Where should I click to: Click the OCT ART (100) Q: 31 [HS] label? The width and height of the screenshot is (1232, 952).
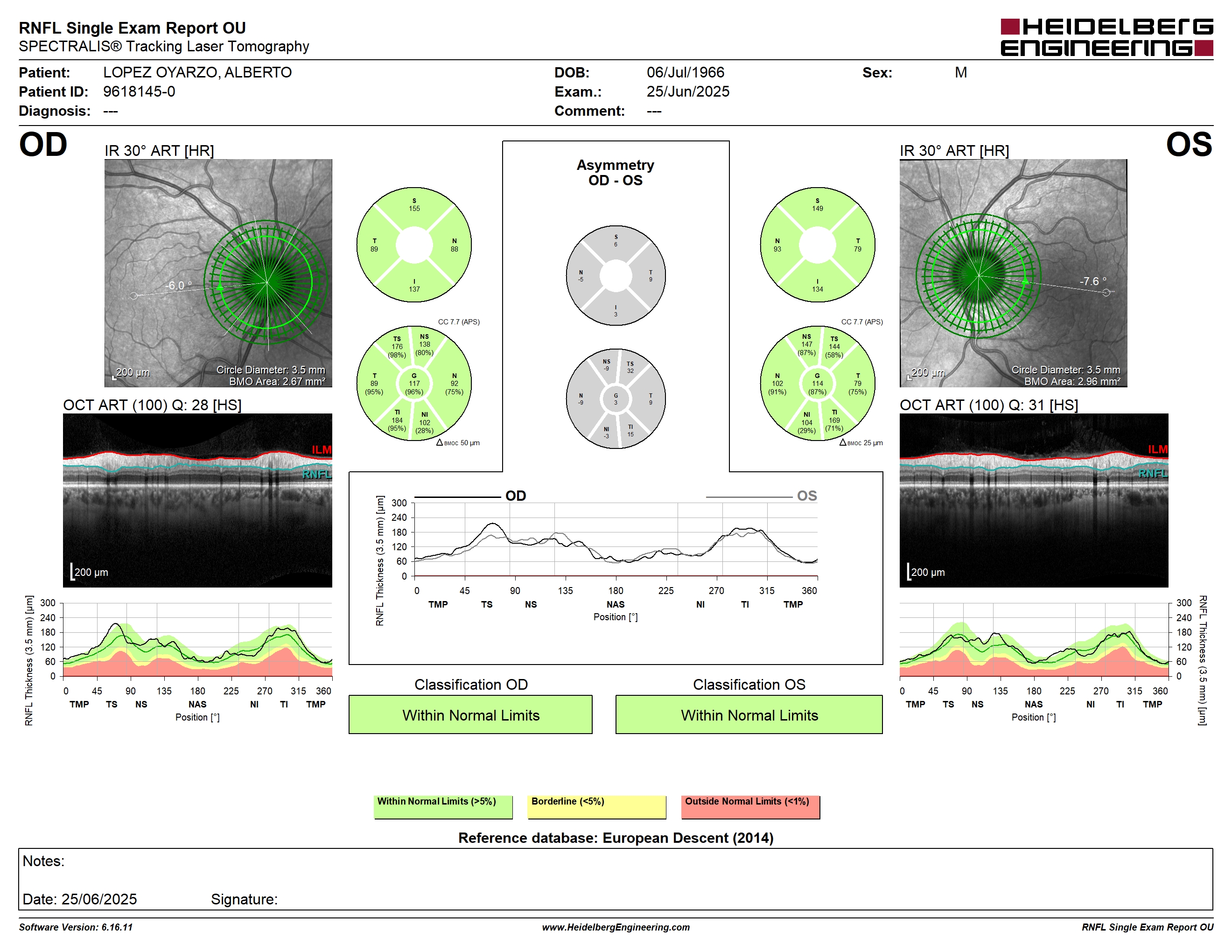point(989,405)
